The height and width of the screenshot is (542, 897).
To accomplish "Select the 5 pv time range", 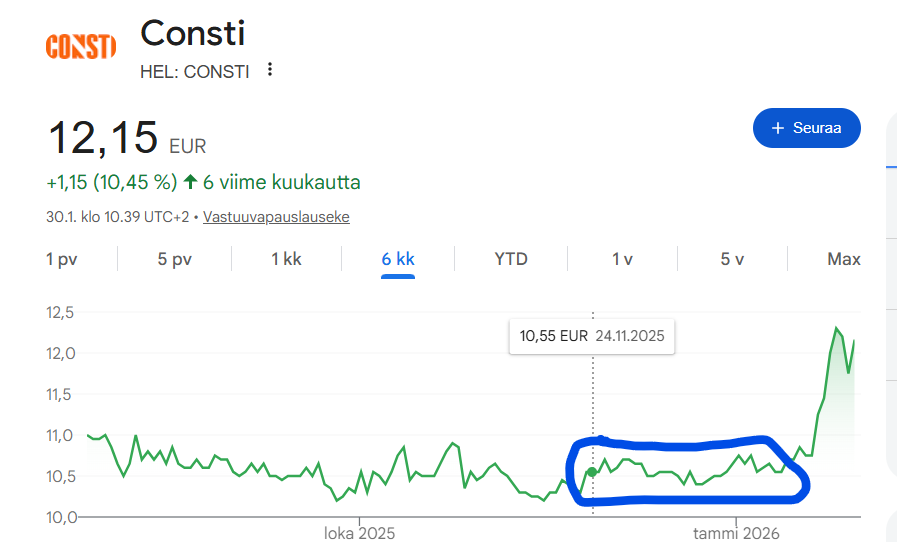I will pyautogui.click(x=174, y=259).
